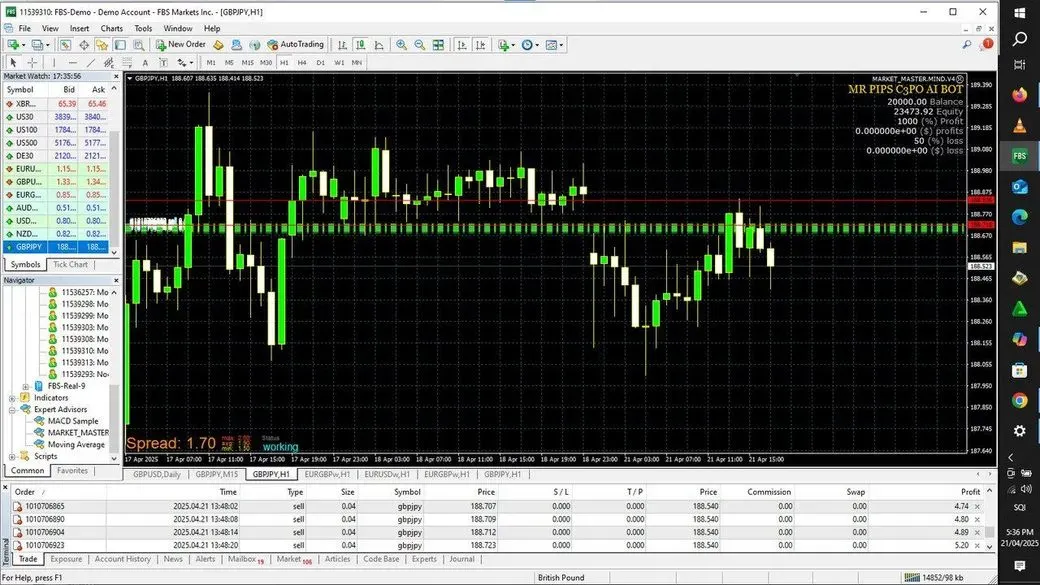Screen dimensions: 1040x585
Task: Click the New Order button
Action: click(x=180, y=44)
